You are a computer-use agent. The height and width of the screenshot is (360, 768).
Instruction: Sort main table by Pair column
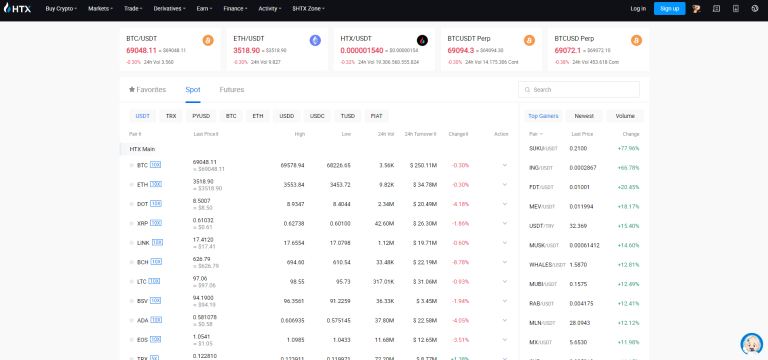tap(135, 134)
